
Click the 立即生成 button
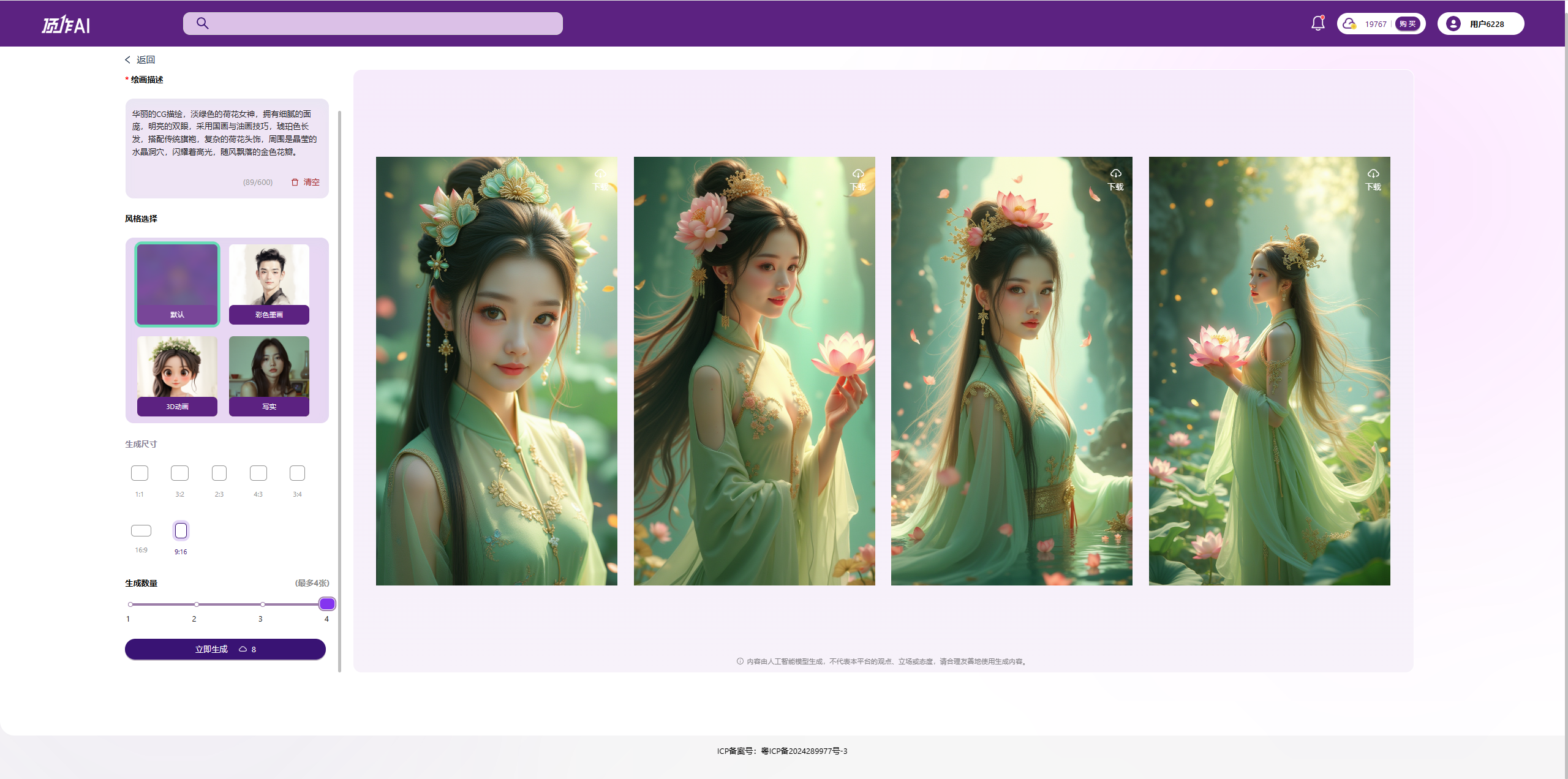pos(225,649)
